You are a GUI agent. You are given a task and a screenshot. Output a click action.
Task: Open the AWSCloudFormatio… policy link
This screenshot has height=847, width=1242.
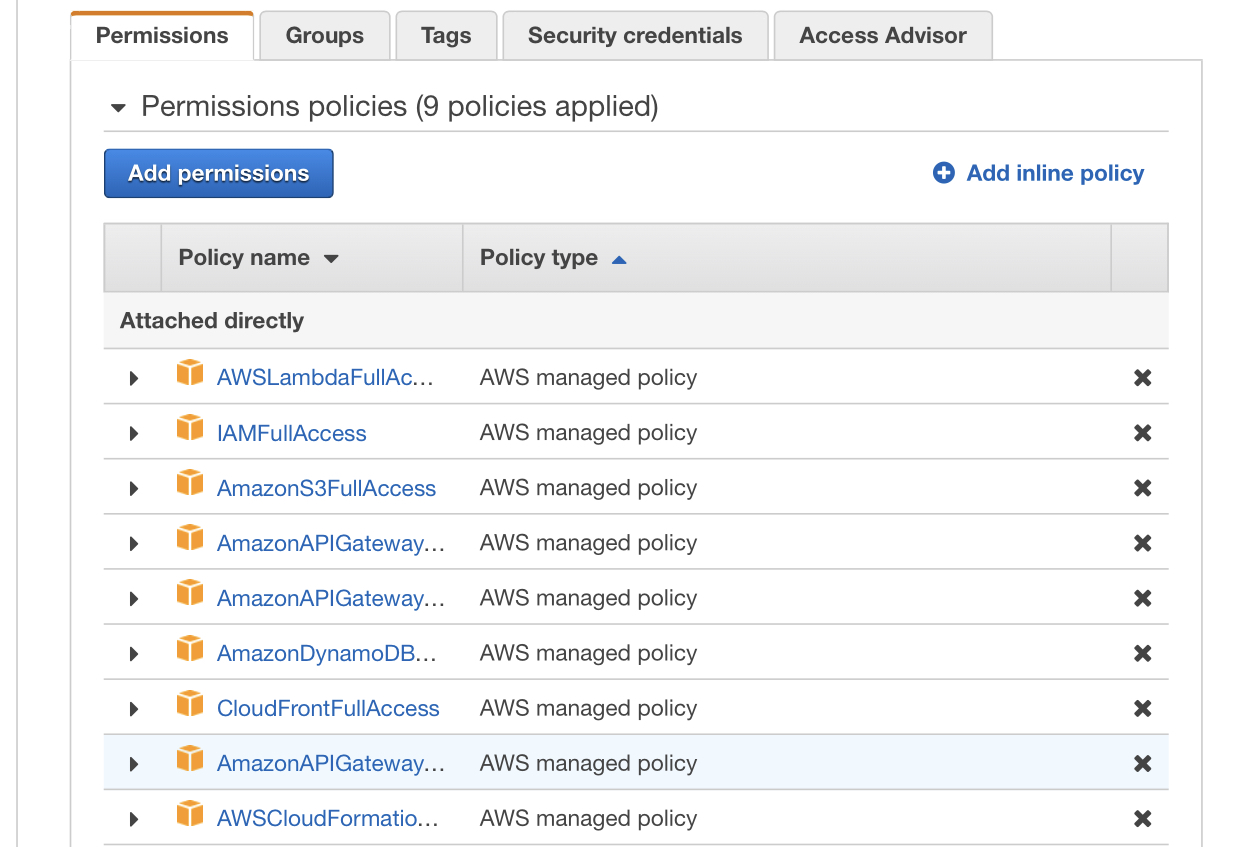point(327,818)
